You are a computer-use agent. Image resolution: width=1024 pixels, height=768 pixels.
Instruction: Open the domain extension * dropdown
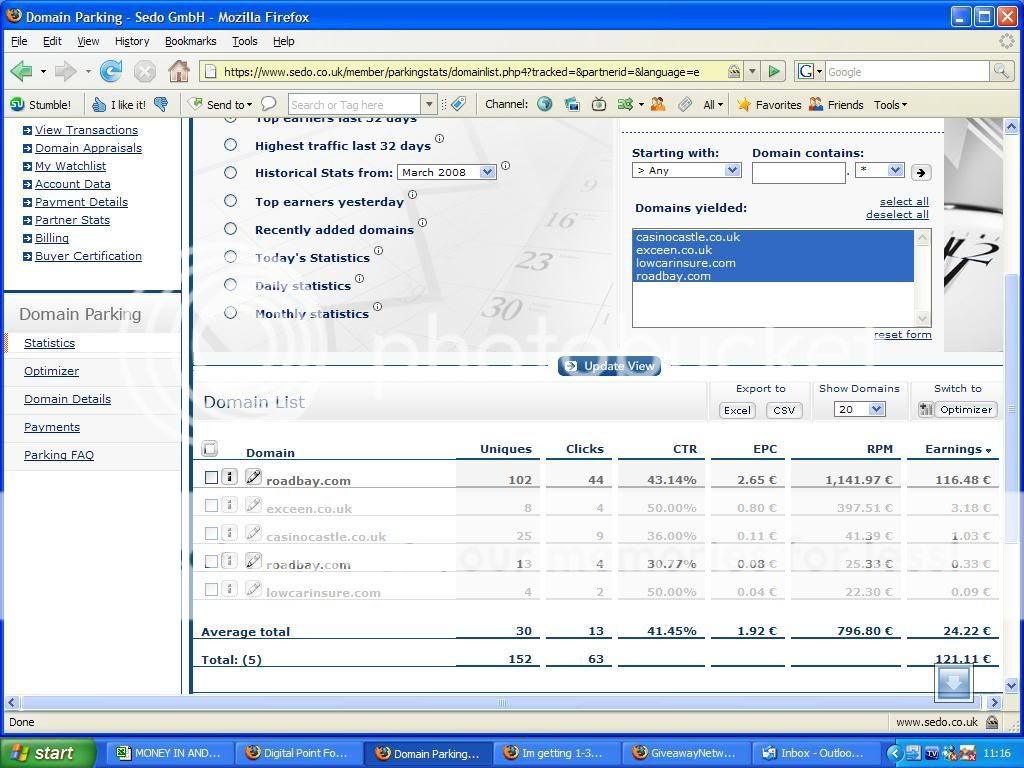coord(879,170)
